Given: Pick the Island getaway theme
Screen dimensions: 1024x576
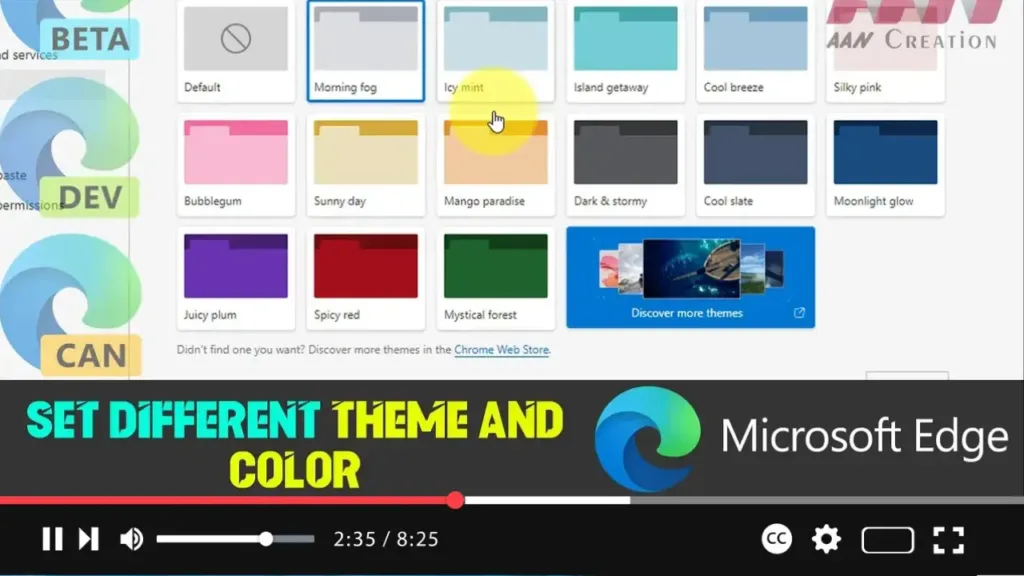Looking at the screenshot, I should coord(625,50).
